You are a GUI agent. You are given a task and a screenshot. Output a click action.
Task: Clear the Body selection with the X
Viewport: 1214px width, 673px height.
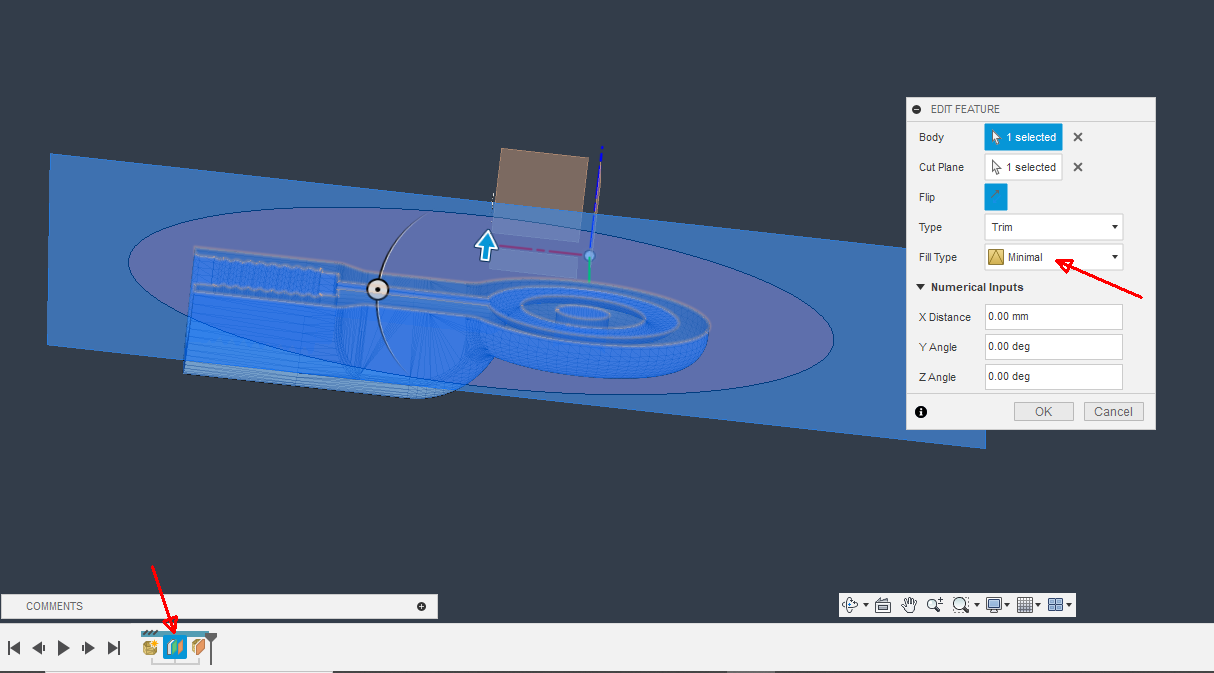[1077, 137]
